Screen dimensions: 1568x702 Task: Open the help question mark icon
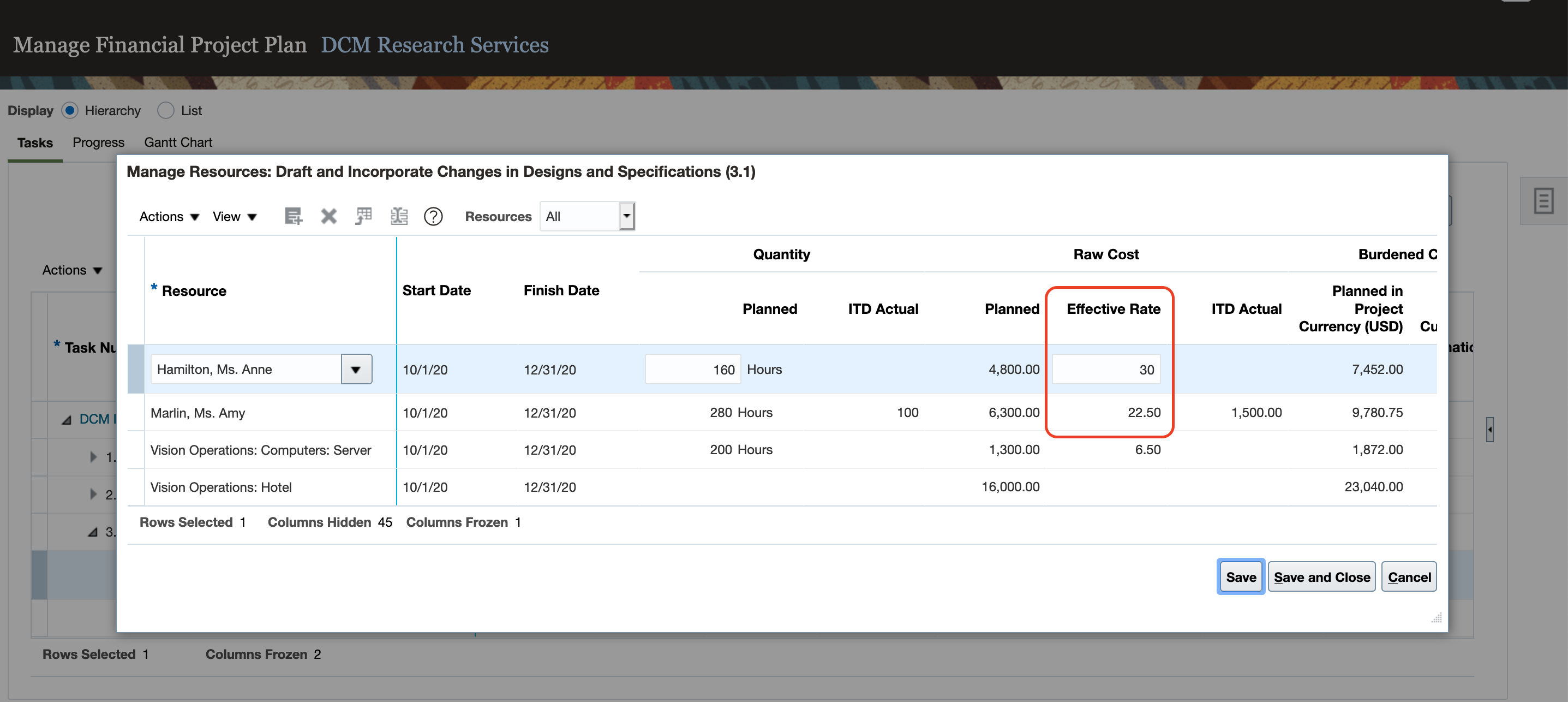(x=433, y=216)
